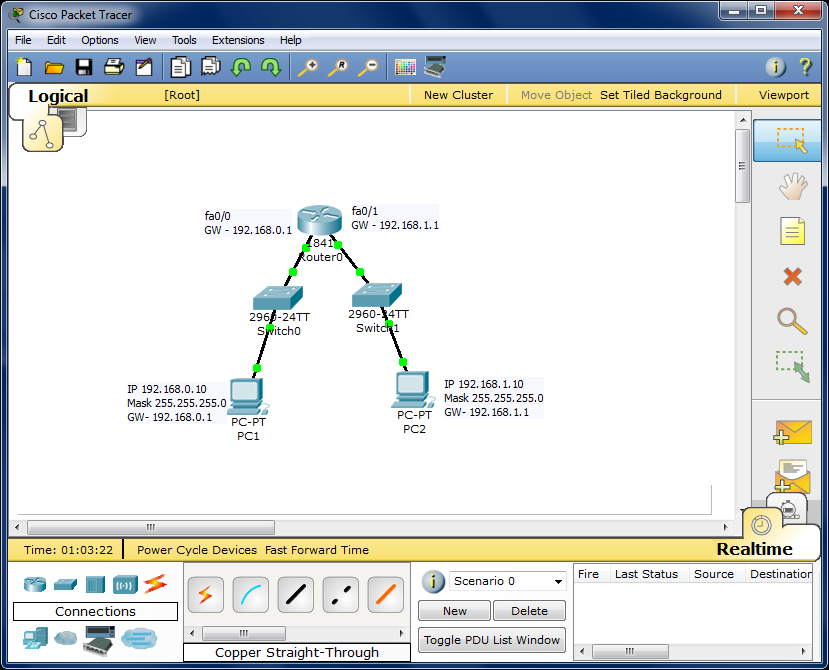This screenshot has height=670, width=829.
Task: Choose the Add Simple PDU envelope tool
Action: pyautogui.click(x=791, y=432)
